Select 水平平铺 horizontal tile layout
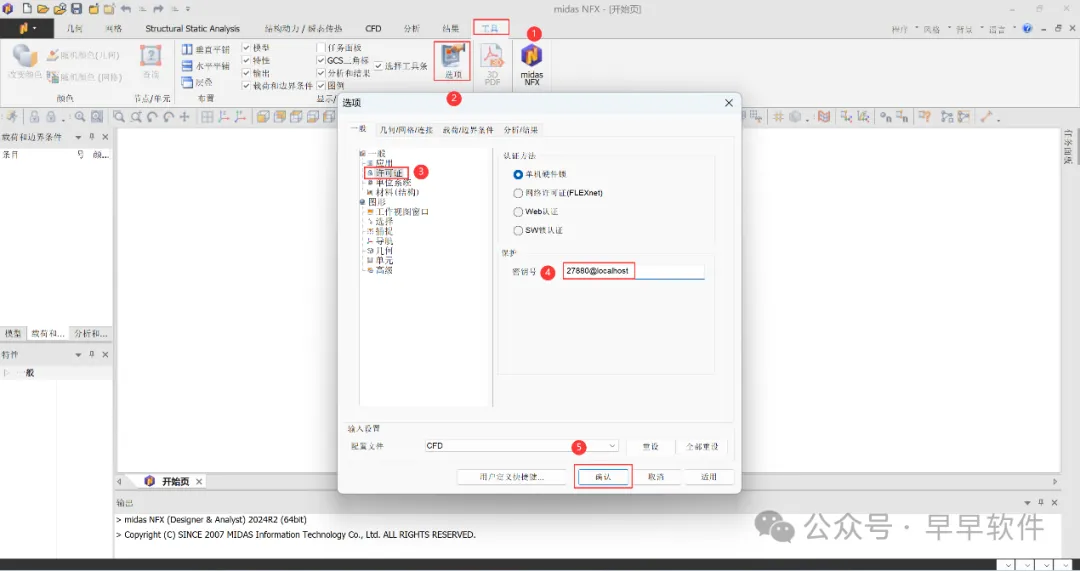Screen dimensions: 1080x571 coord(205,66)
